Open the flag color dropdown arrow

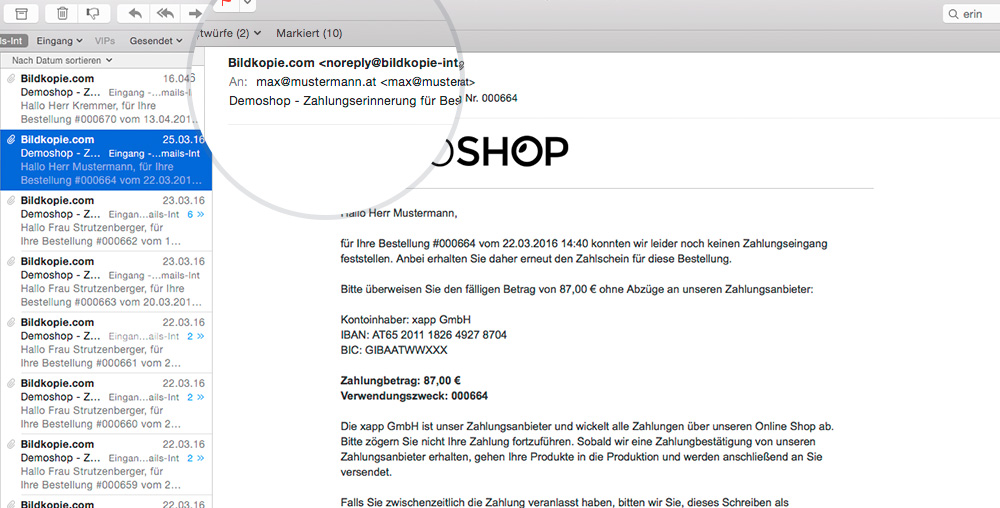247,5
